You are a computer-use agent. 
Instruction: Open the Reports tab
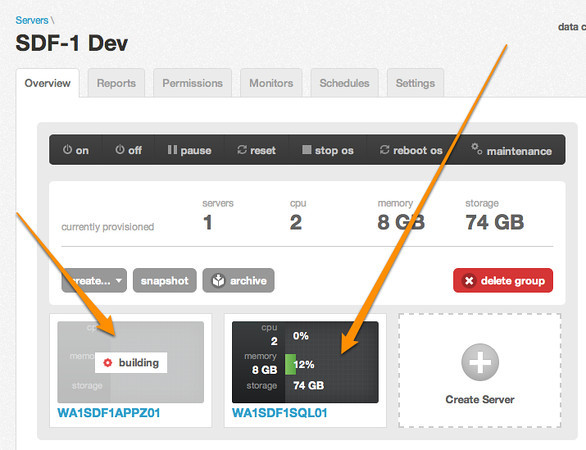click(116, 83)
